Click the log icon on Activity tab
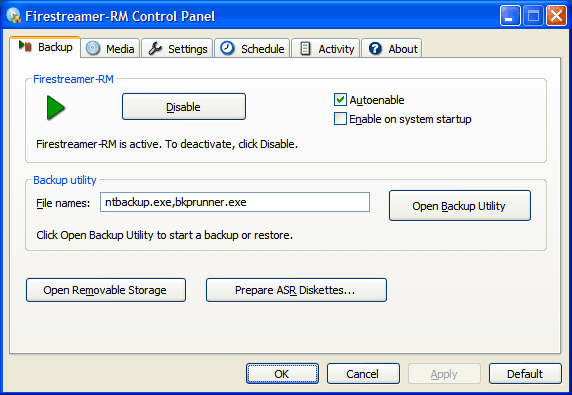Viewport: 572px width, 395px height. [305, 49]
